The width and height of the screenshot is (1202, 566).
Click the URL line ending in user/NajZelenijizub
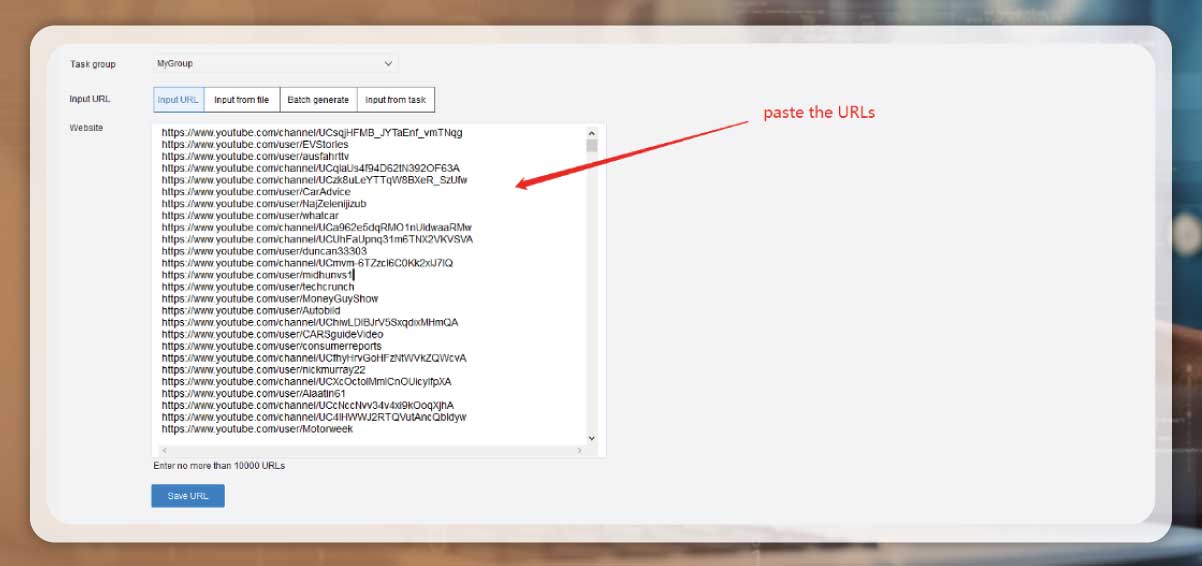(264, 204)
